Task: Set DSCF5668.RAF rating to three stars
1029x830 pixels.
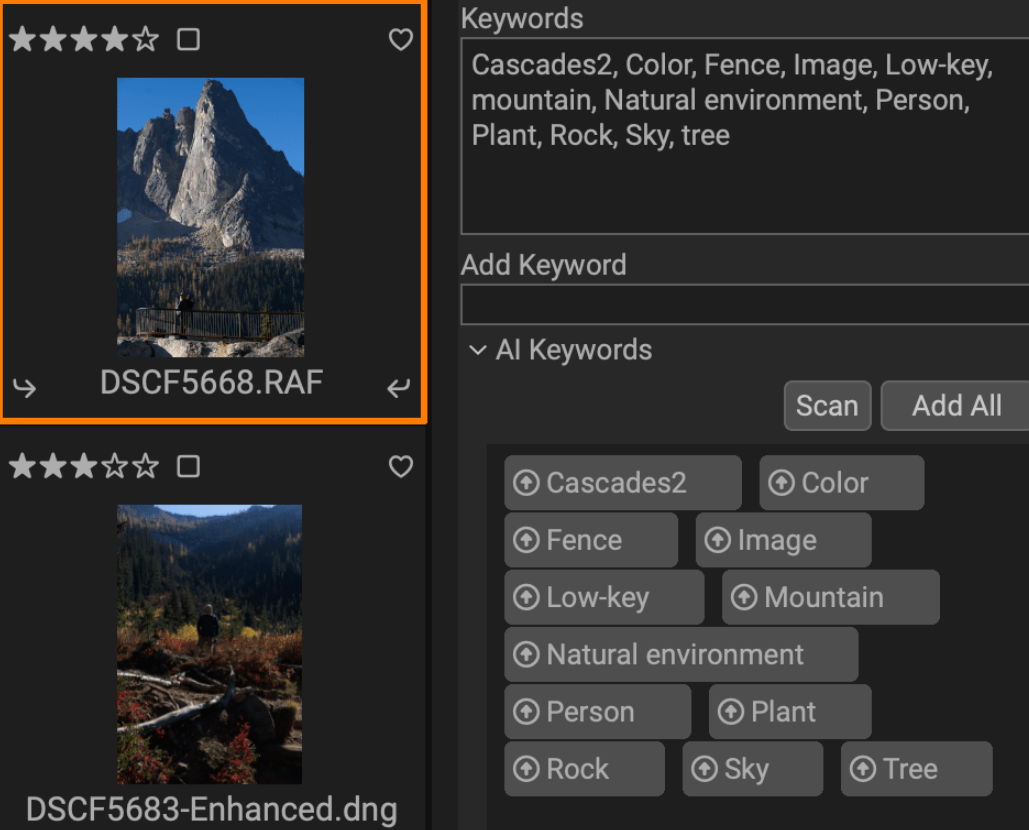Action: coord(84,39)
